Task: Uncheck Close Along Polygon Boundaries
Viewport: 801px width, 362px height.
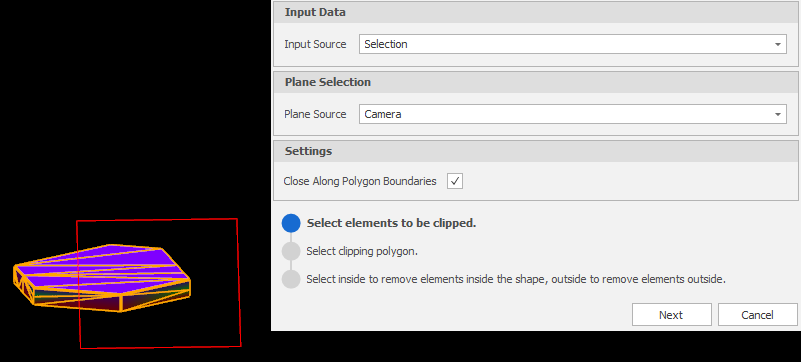Action: (x=455, y=181)
